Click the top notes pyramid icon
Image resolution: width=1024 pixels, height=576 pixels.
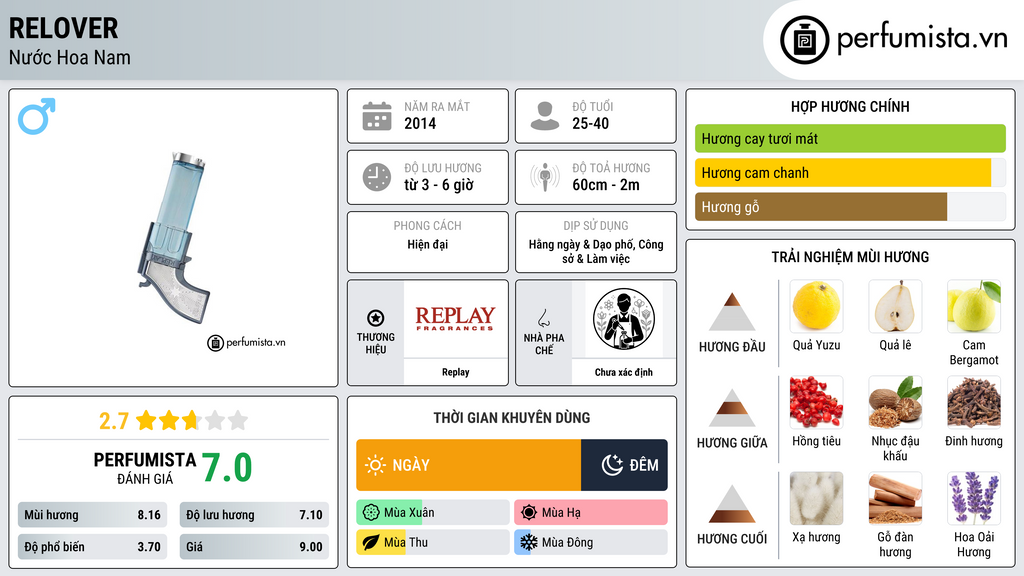click(x=732, y=312)
